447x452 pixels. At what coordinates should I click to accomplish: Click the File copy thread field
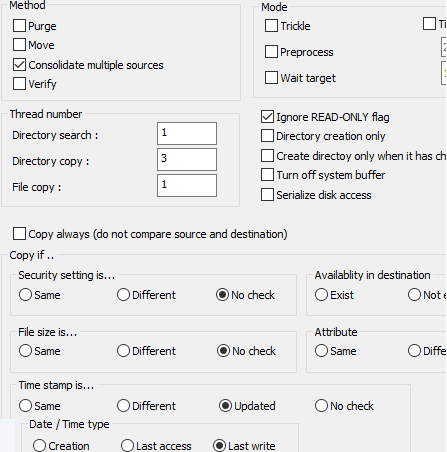(187, 185)
